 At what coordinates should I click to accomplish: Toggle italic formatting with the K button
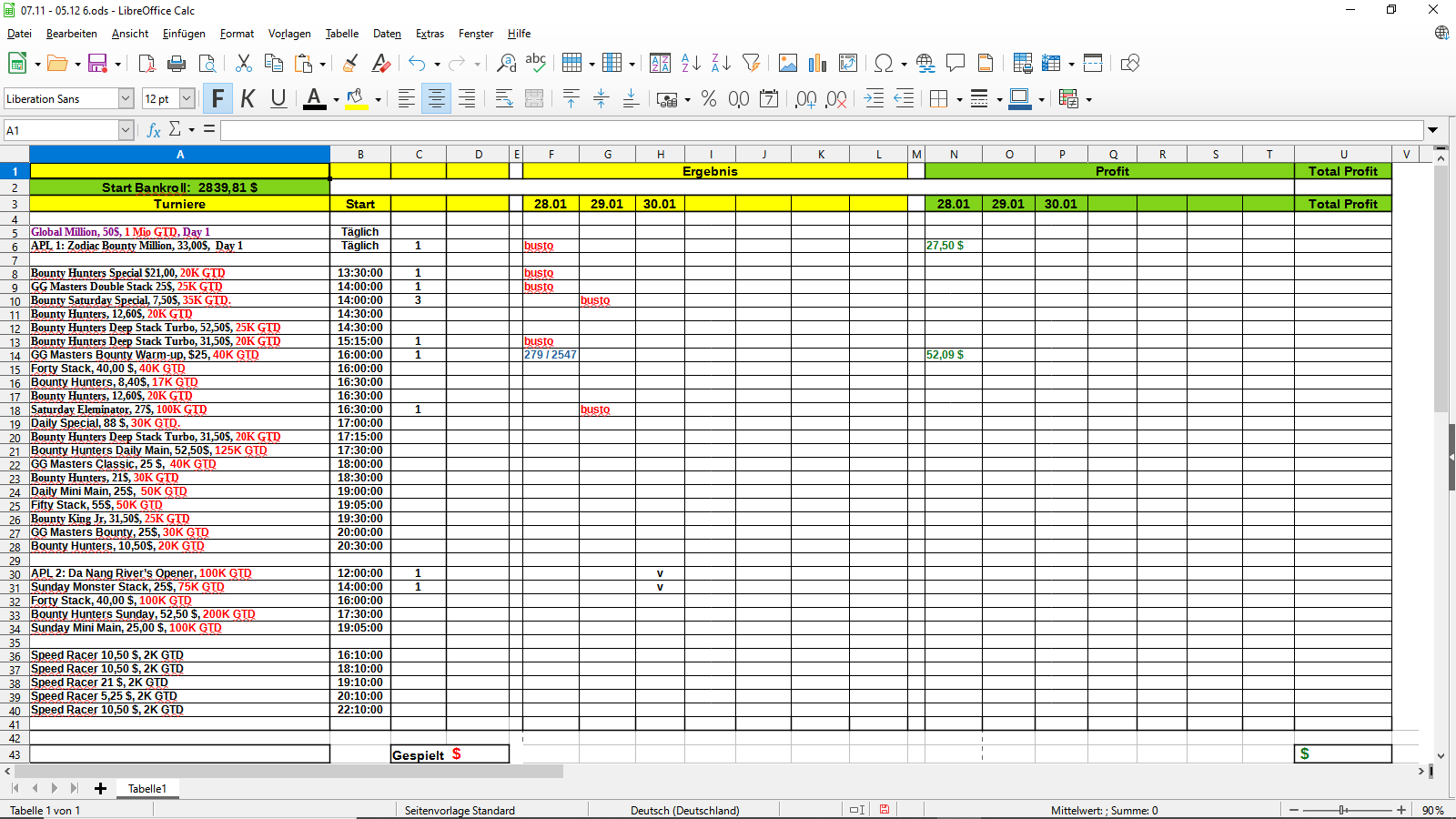[248, 98]
